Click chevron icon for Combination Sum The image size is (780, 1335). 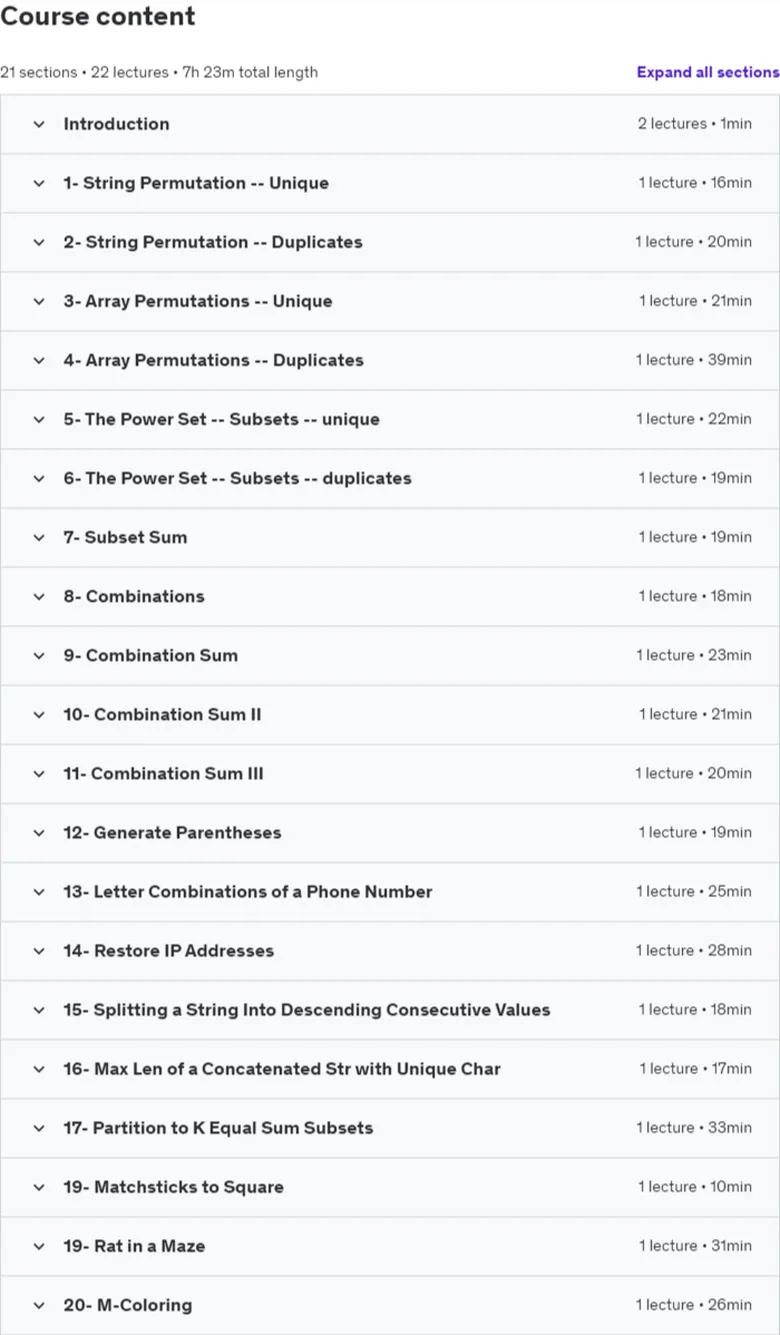click(x=39, y=655)
